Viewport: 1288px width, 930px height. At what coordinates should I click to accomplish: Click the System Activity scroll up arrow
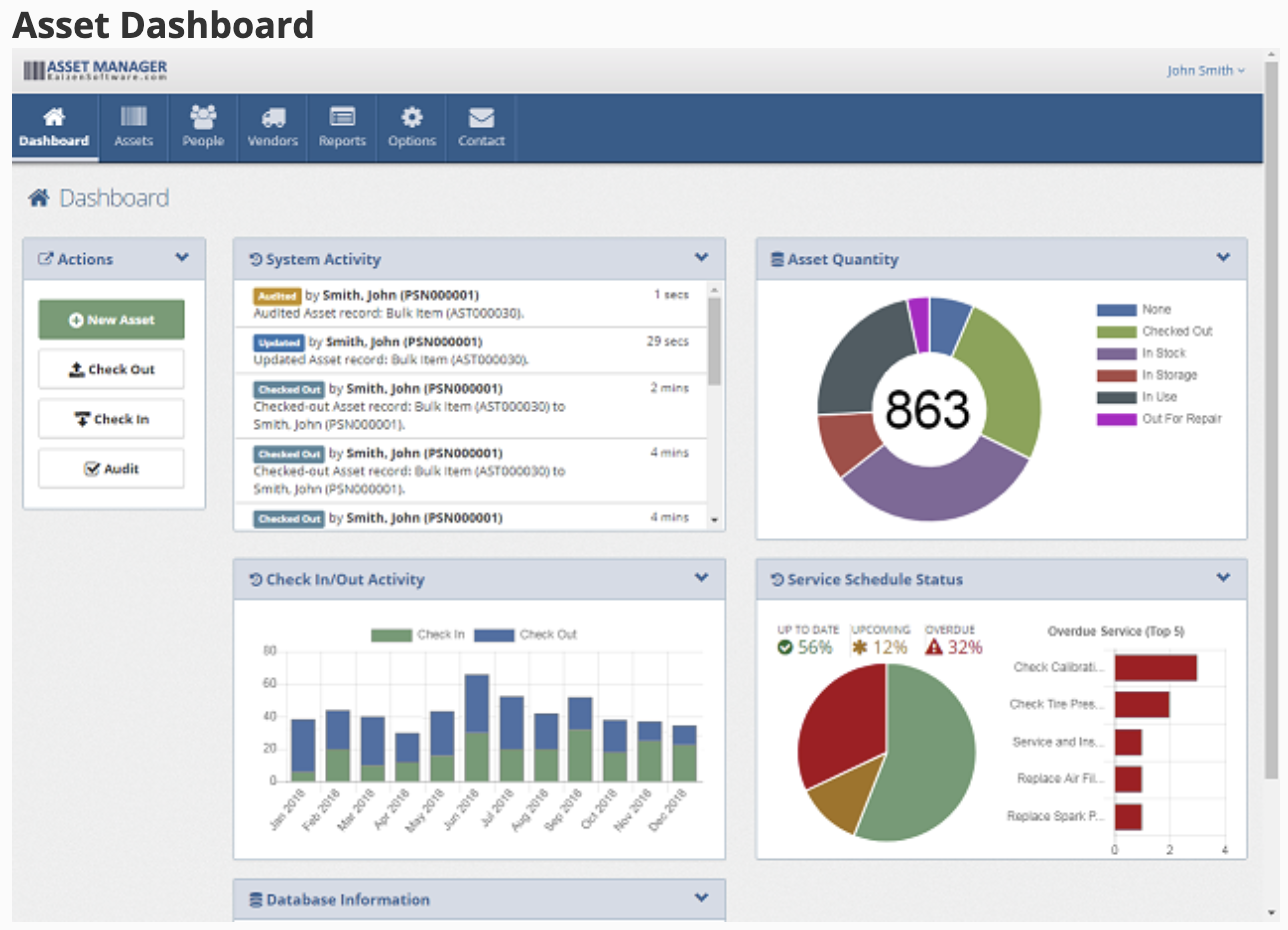pos(714,290)
